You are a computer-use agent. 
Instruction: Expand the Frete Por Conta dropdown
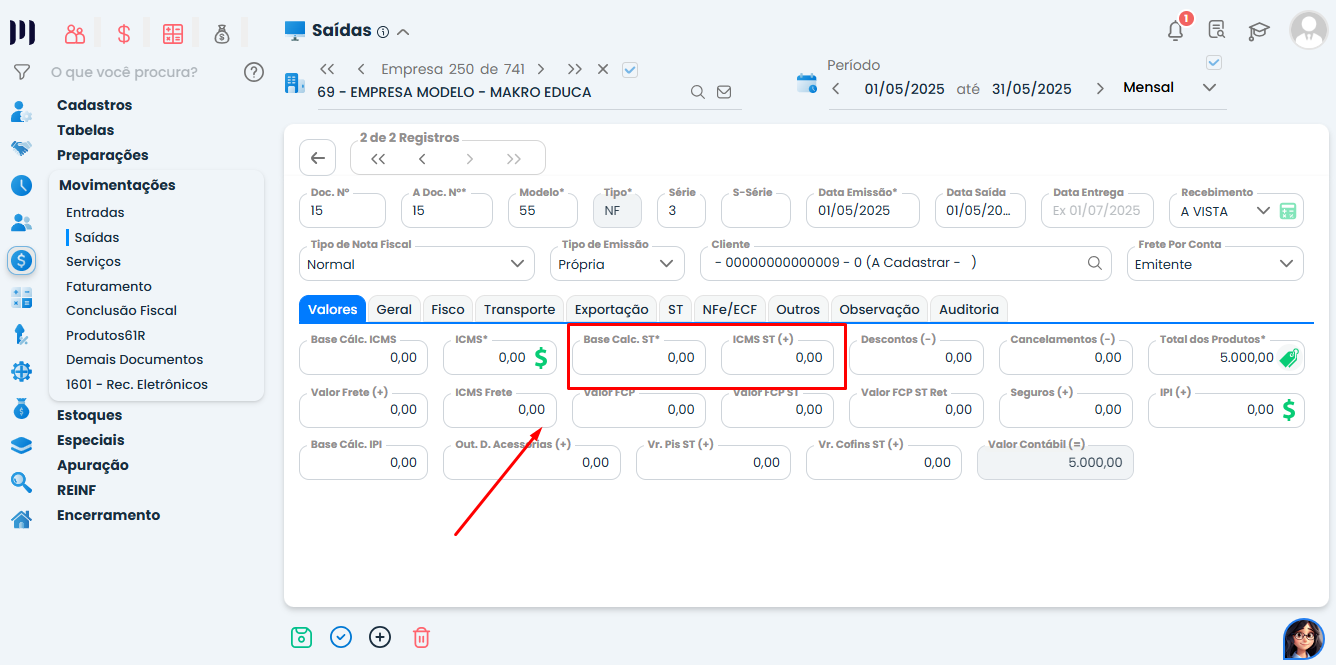pyautogui.click(x=1215, y=264)
